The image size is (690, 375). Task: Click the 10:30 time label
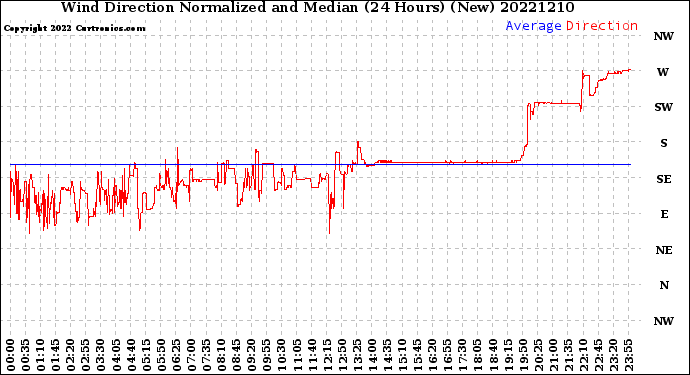tap(282, 356)
